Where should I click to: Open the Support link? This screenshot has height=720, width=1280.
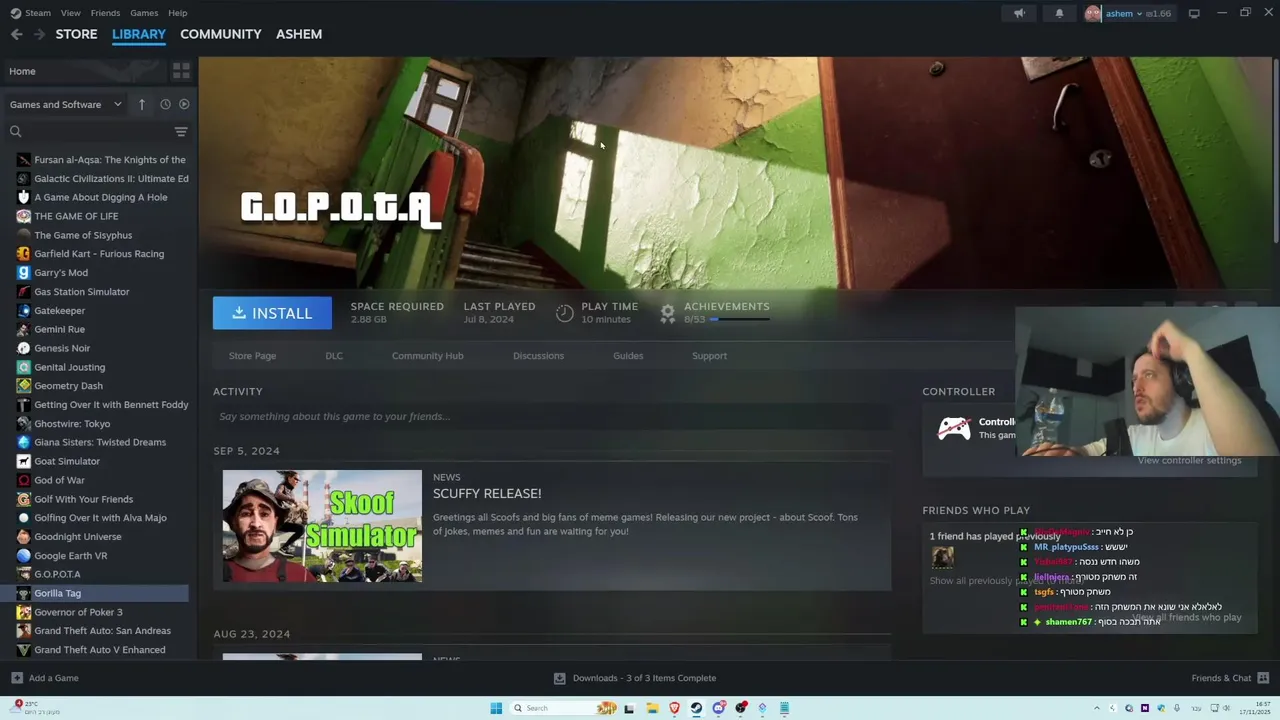click(709, 356)
